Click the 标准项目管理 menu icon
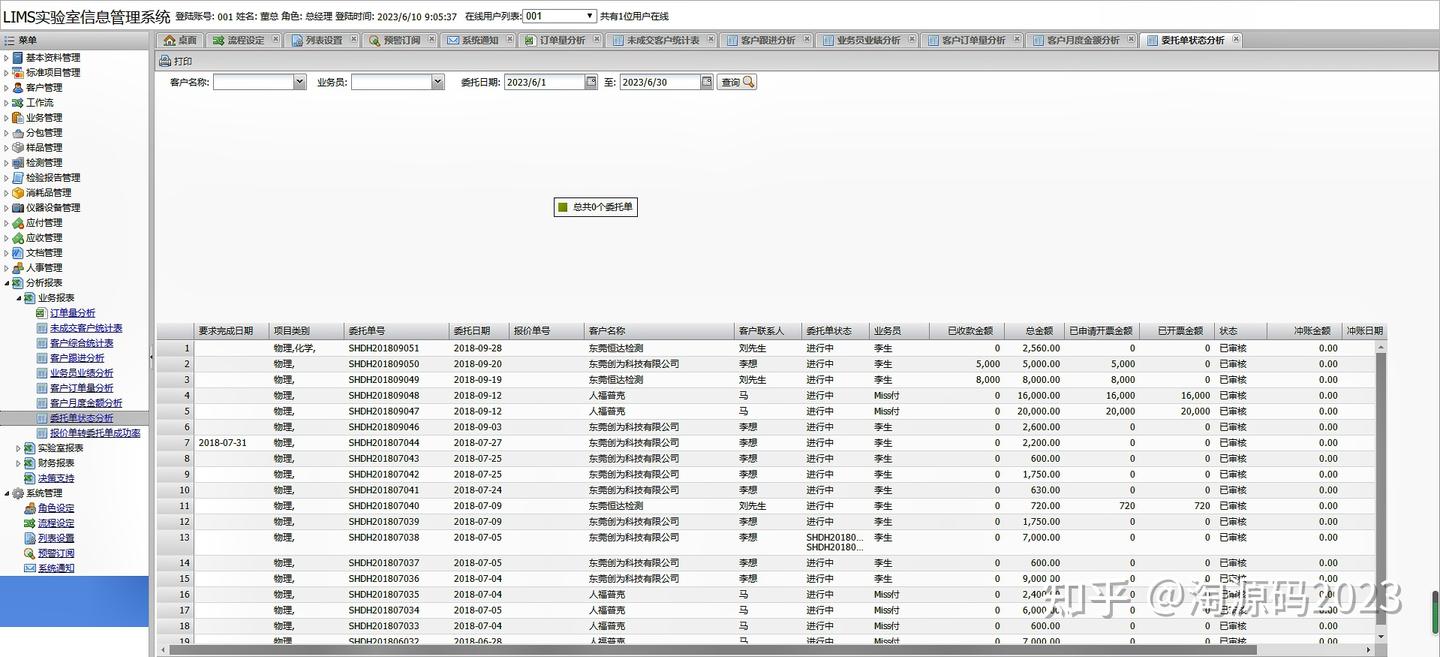This screenshot has width=1440, height=657. [18, 73]
